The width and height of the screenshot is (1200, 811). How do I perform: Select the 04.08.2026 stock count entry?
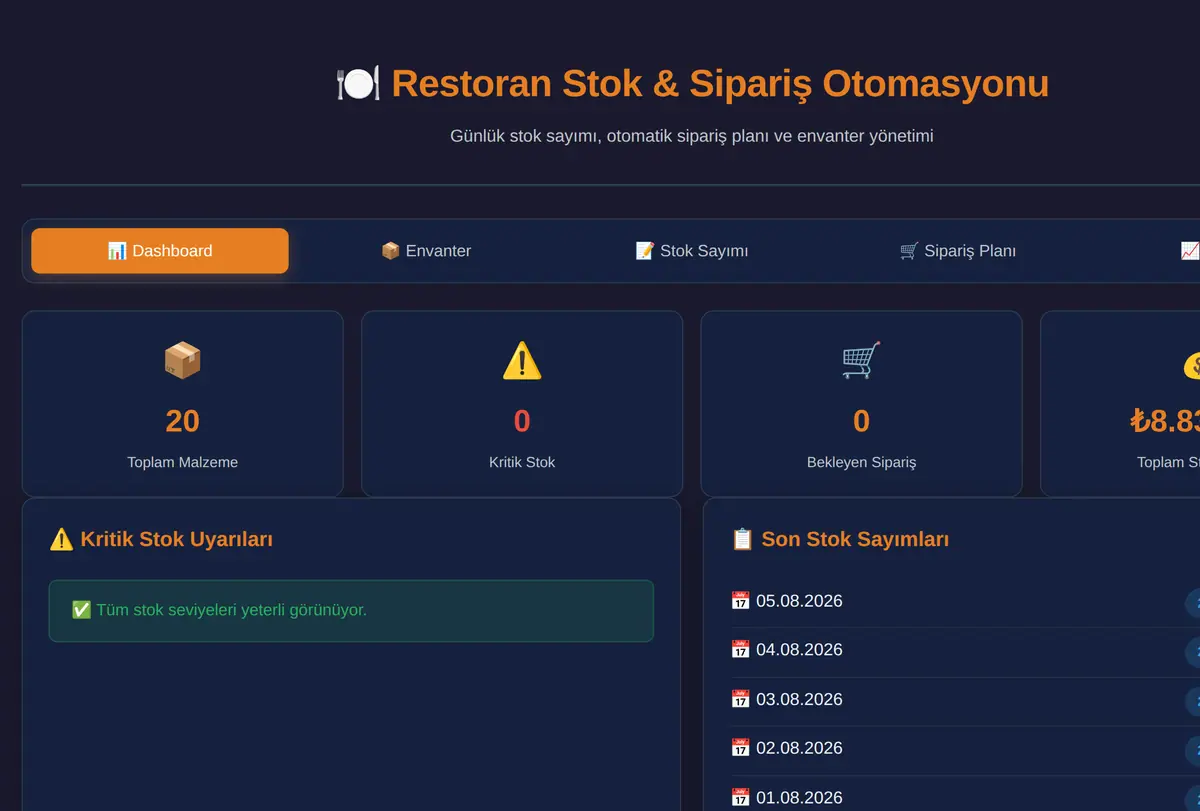(965, 650)
